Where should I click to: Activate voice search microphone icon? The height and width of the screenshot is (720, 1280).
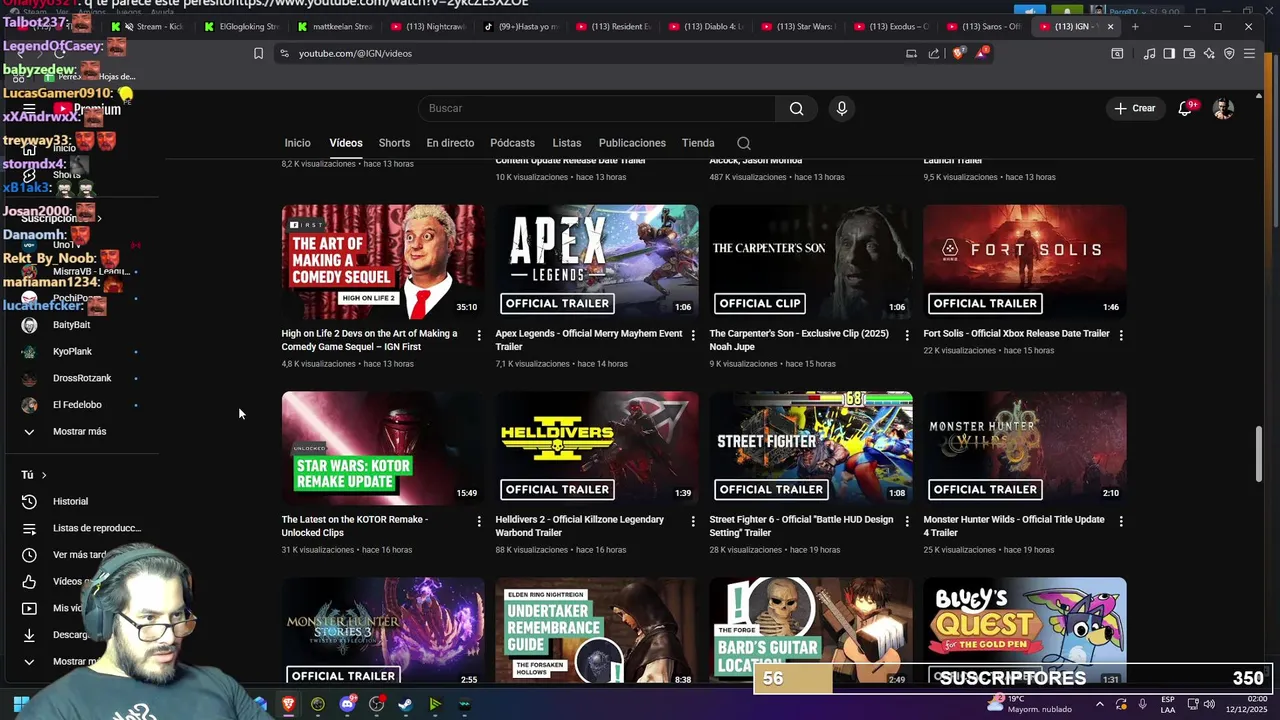[x=842, y=108]
